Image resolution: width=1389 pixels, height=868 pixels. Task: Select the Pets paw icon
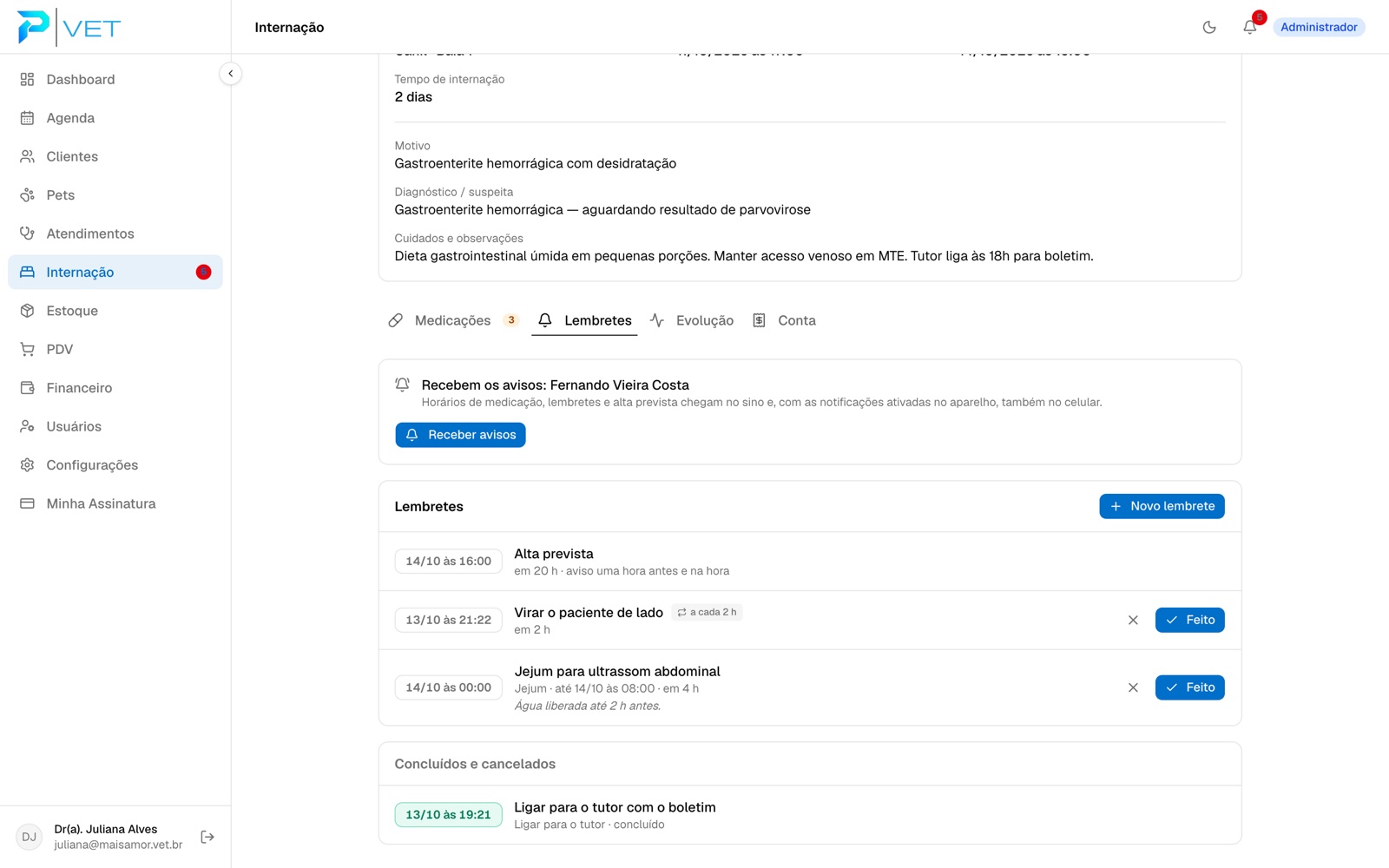(x=27, y=195)
